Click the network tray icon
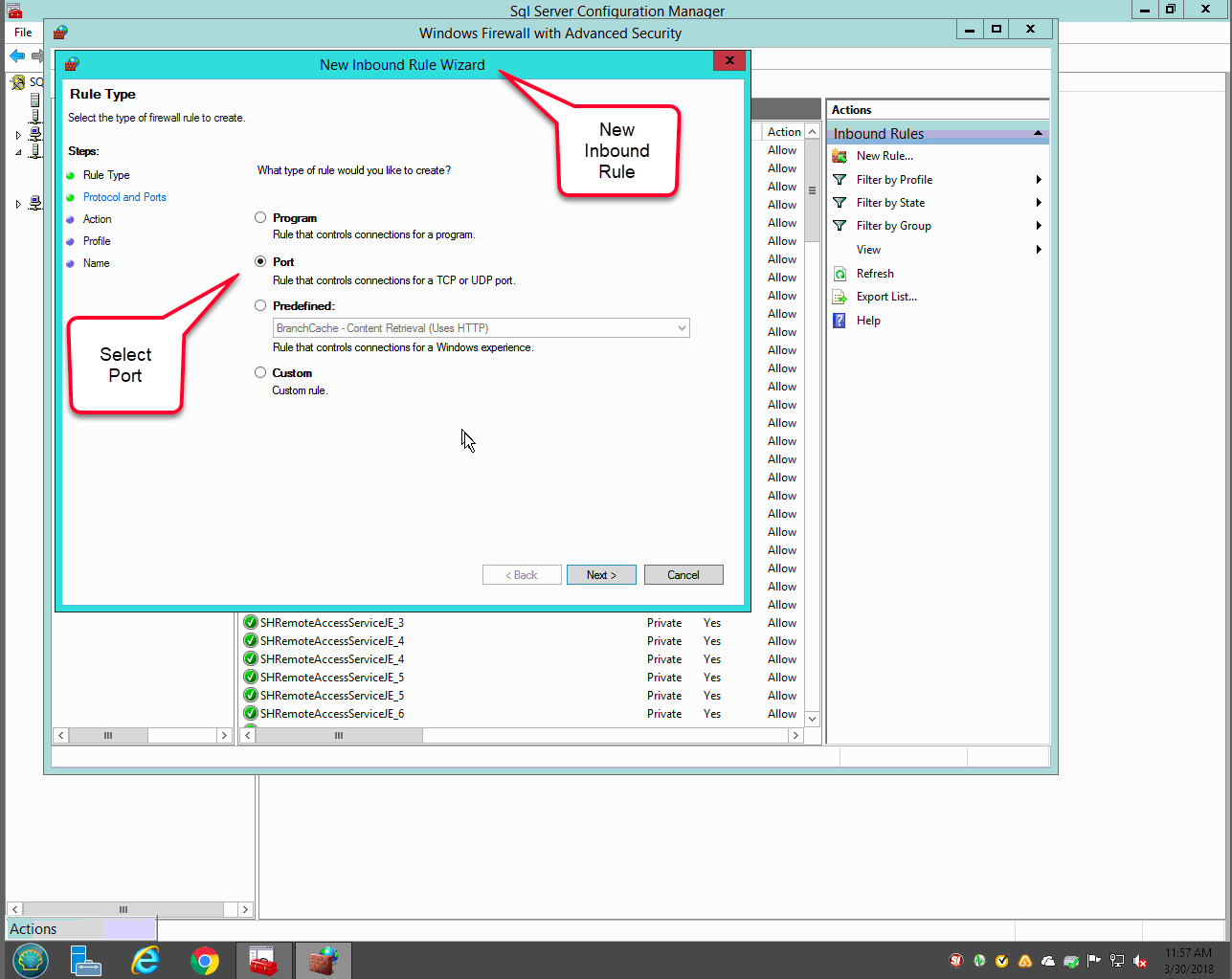The image size is (1232, 979). (1117, 961)
